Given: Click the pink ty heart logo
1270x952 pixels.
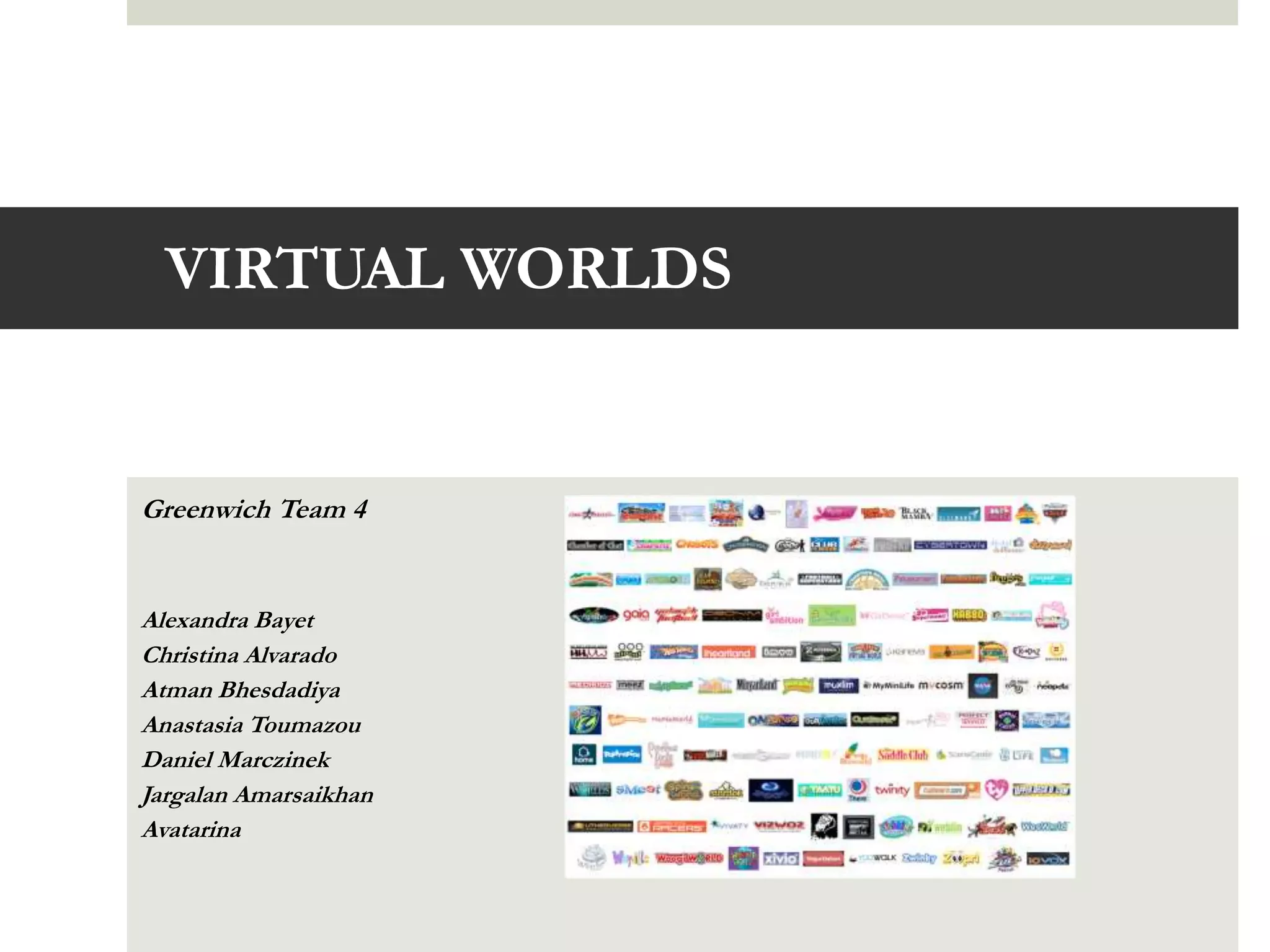Looking at the screenshot, I should point(996,790).
